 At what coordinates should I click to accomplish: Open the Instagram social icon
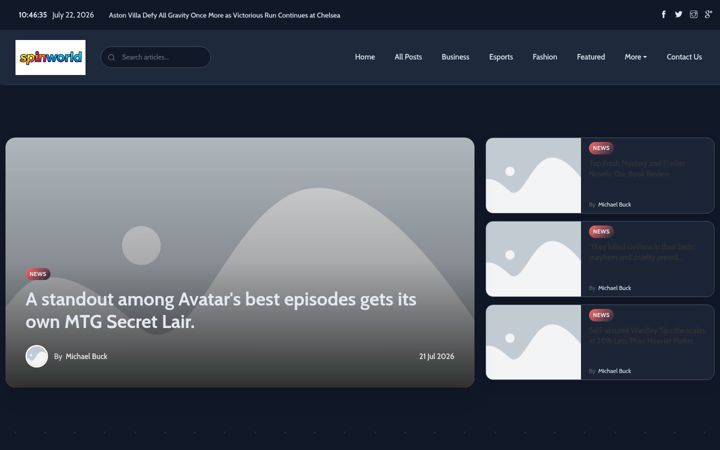click(693, 15)
